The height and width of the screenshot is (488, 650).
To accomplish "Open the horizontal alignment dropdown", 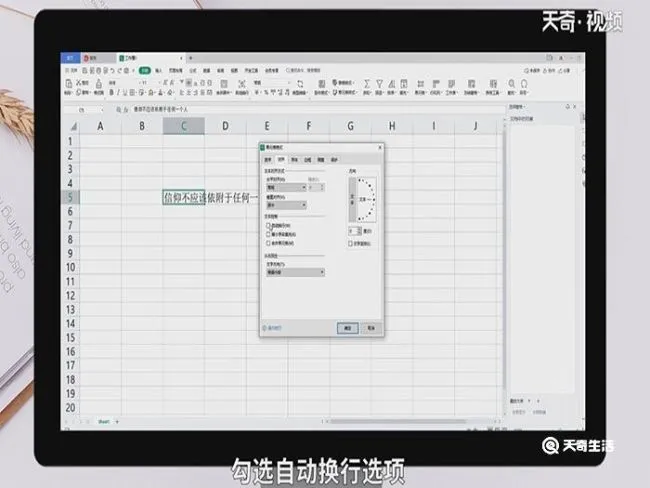I will (x=286, y=188).
